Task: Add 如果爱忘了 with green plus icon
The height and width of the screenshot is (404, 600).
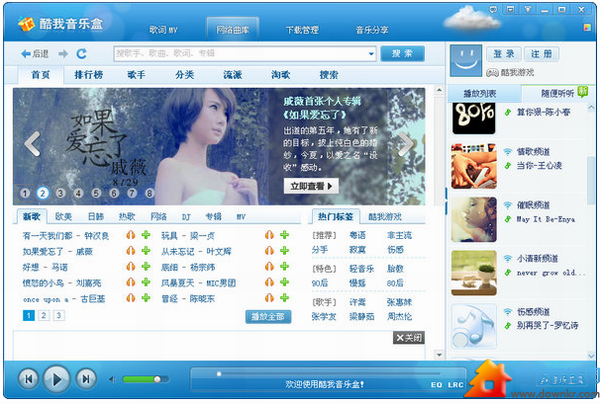Action: pos(146,251)
